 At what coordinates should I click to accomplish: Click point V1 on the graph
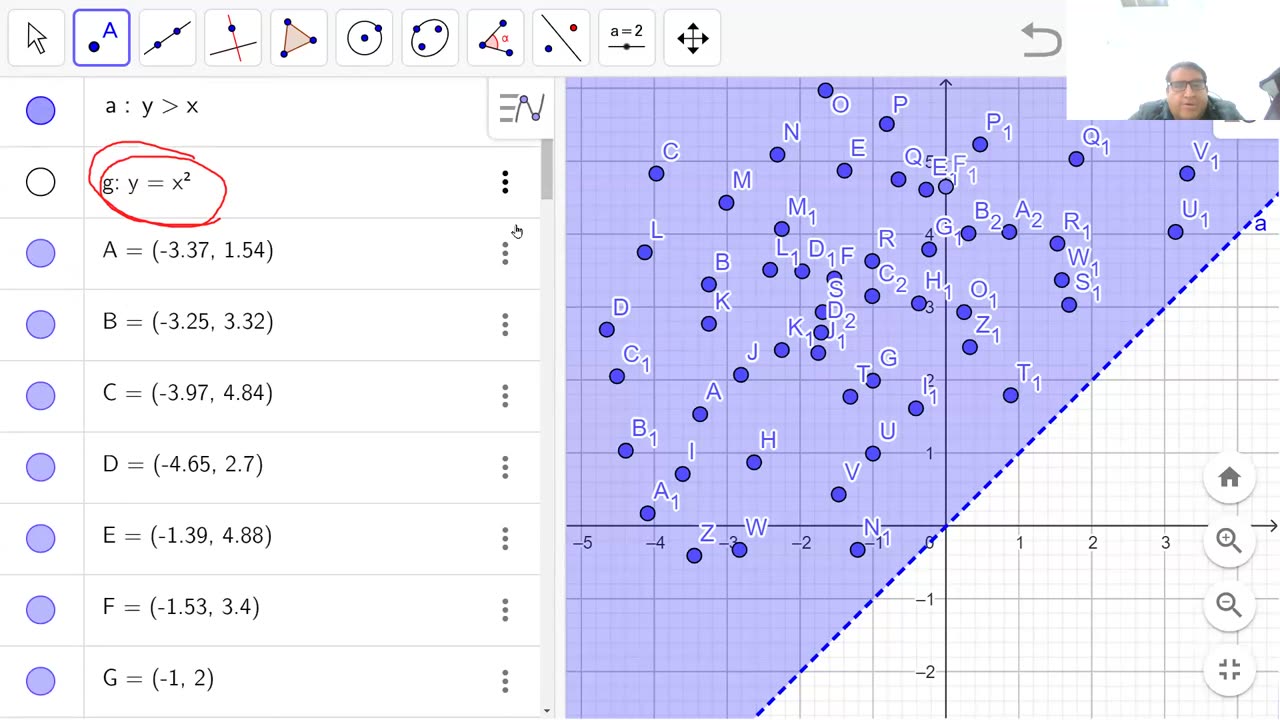click(x=1187, y=174)
